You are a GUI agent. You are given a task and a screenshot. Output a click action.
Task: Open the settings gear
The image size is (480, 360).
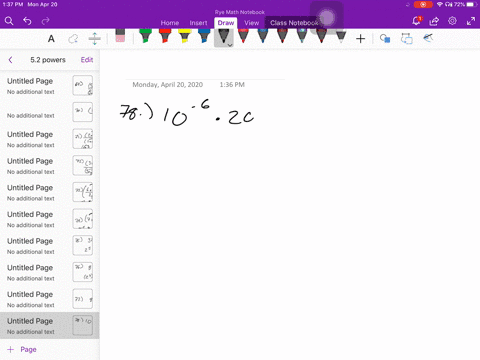(452, 21)
